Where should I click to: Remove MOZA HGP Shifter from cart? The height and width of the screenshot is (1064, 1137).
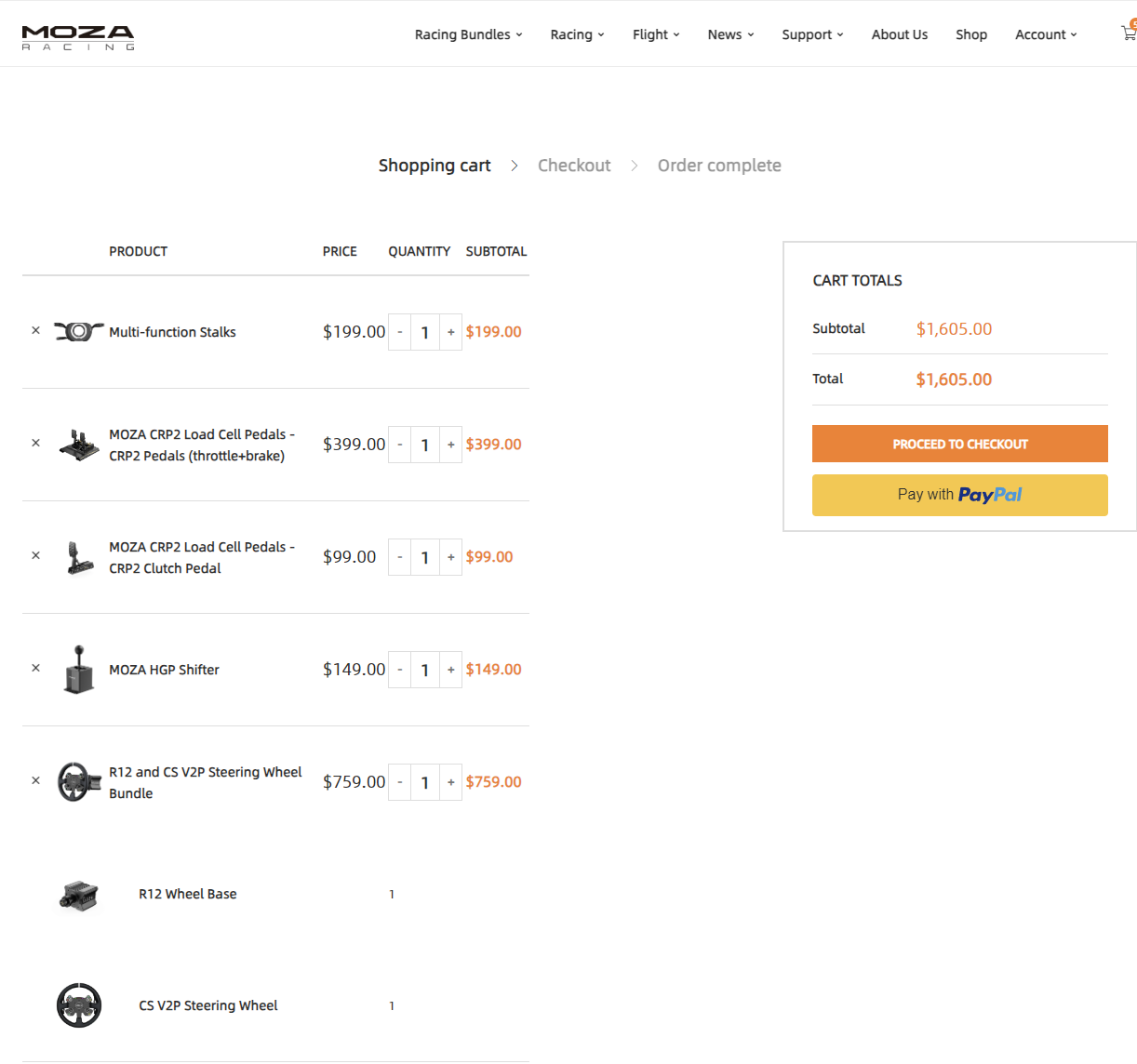point(35,668)
